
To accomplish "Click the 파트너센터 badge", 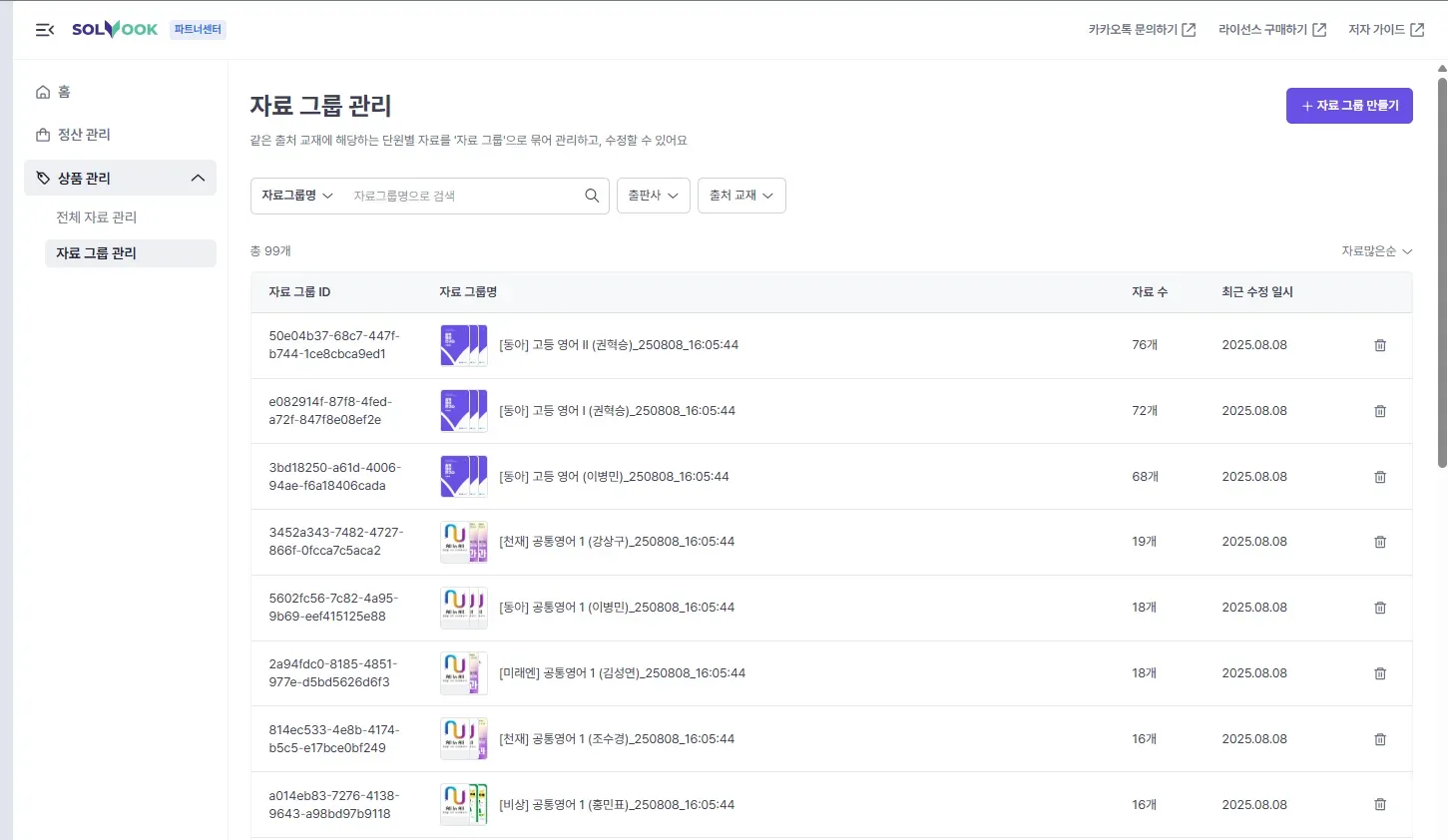I will tap(198, 30).
